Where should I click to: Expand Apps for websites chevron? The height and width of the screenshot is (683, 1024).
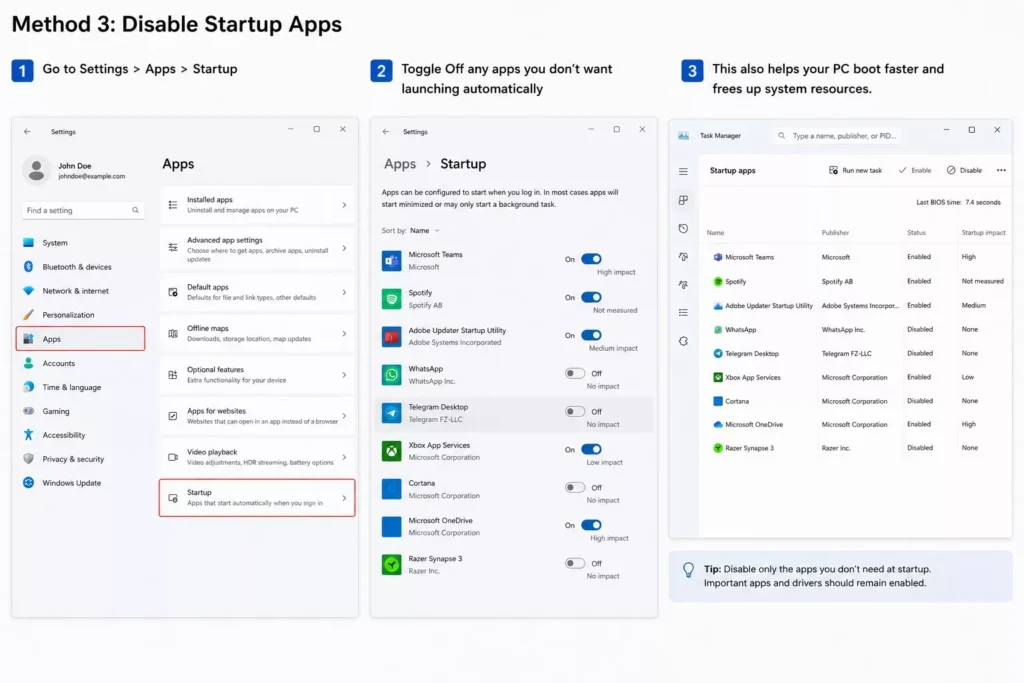coord(344,416)
